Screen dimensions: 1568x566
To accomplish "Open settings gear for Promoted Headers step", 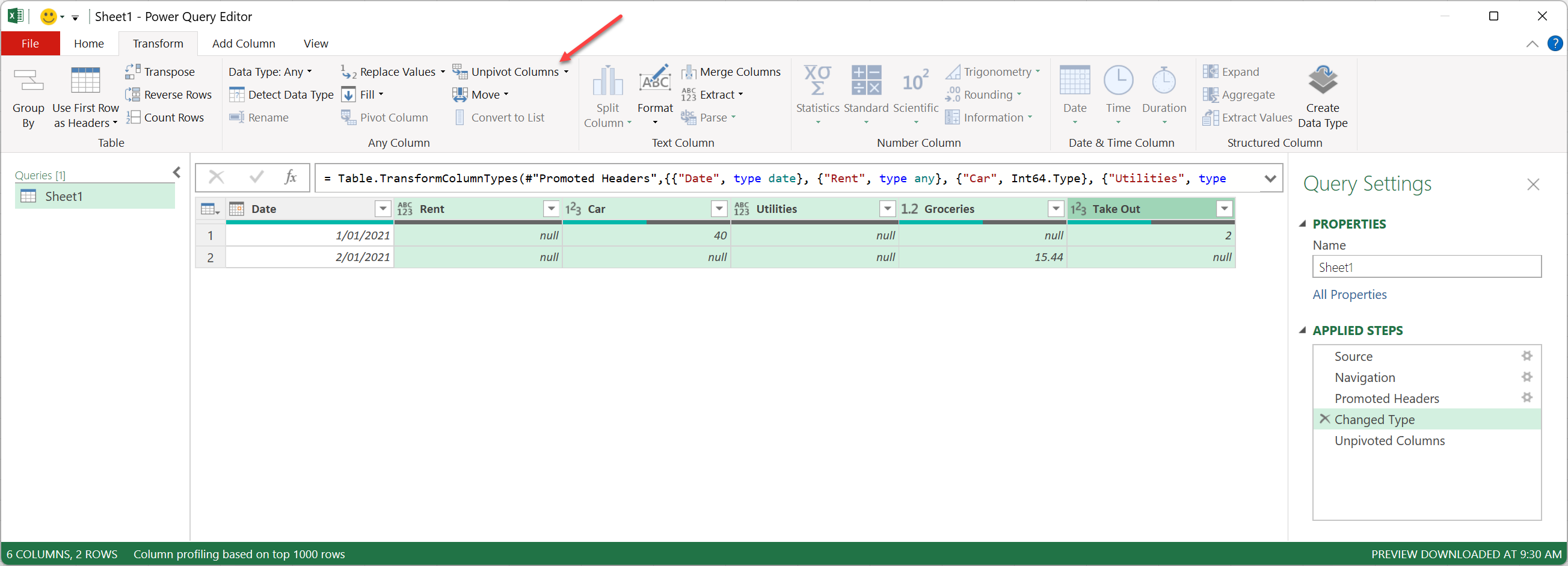I will pos(1526,398).
